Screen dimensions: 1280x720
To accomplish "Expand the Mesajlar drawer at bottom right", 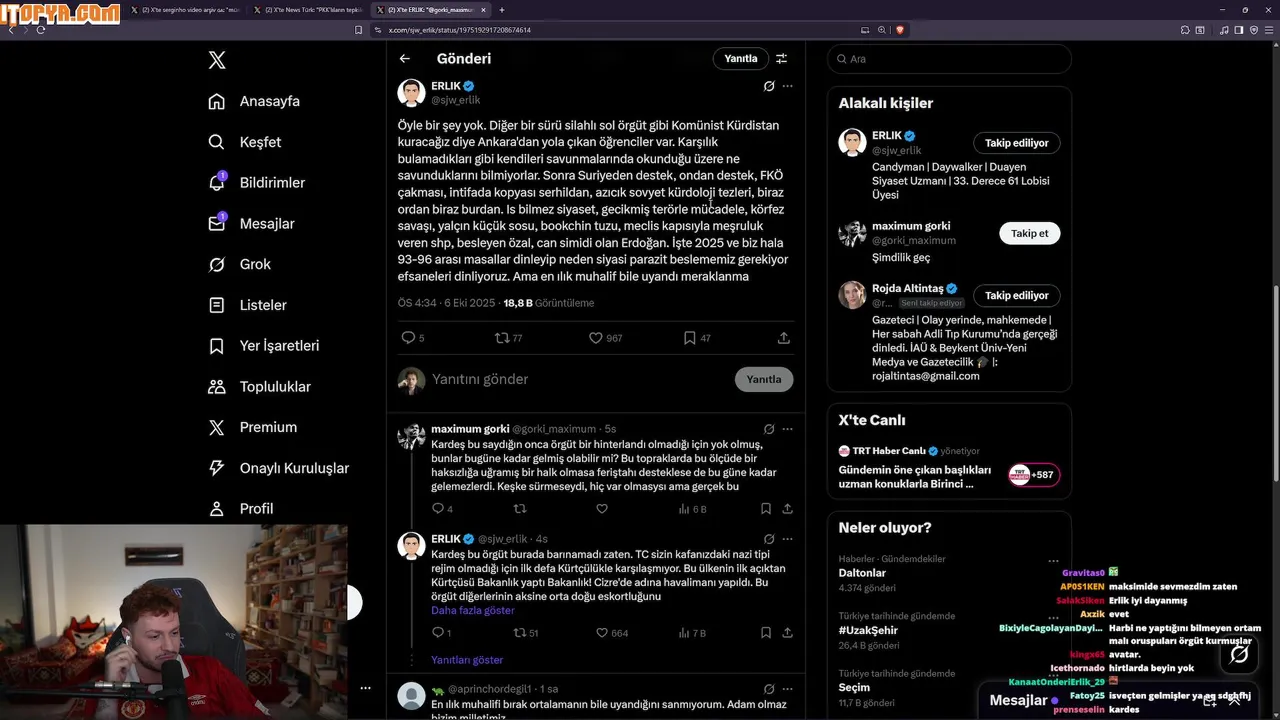I will (1234, 701).
